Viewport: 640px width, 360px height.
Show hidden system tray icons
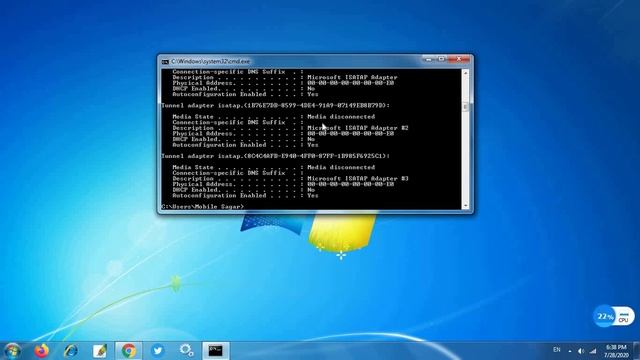[570, 351]
